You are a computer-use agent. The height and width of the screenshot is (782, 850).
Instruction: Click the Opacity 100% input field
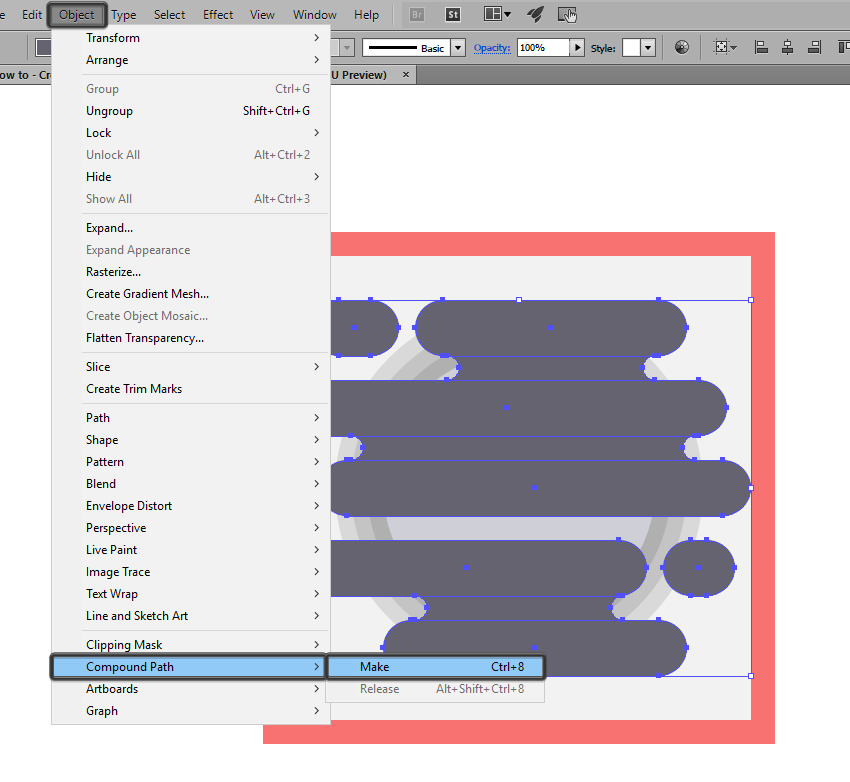[x=543, y=48]
